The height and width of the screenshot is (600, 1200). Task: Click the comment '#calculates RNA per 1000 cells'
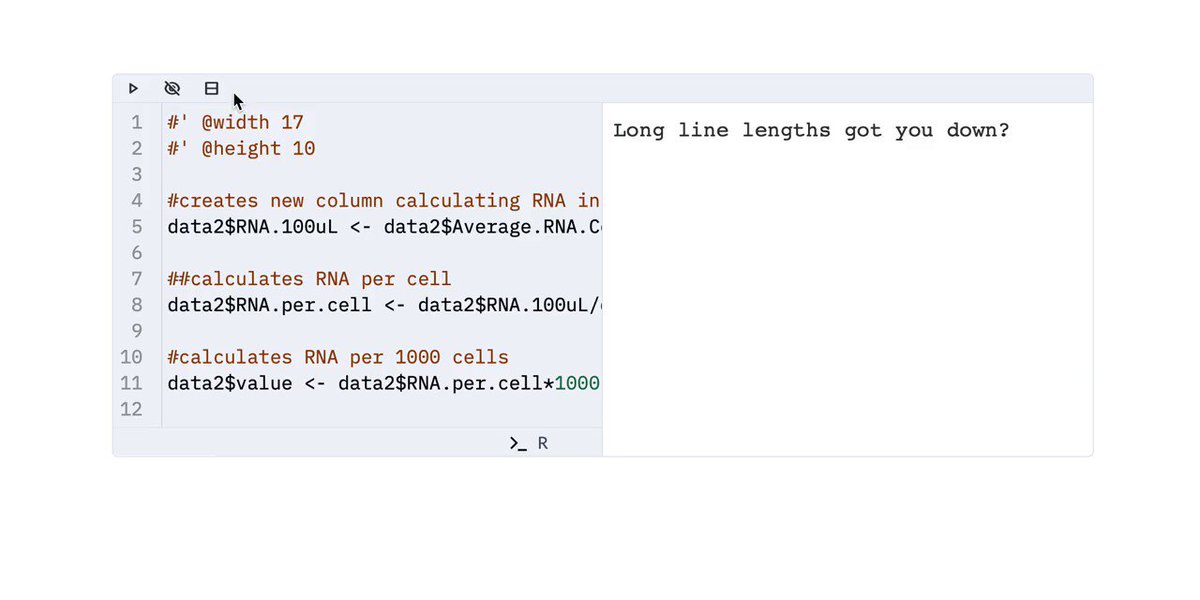coord(338,357)
